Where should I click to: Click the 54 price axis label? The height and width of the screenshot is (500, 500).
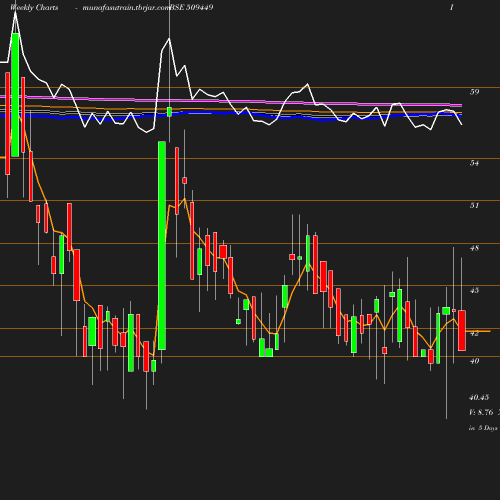(x=474, y=163)
